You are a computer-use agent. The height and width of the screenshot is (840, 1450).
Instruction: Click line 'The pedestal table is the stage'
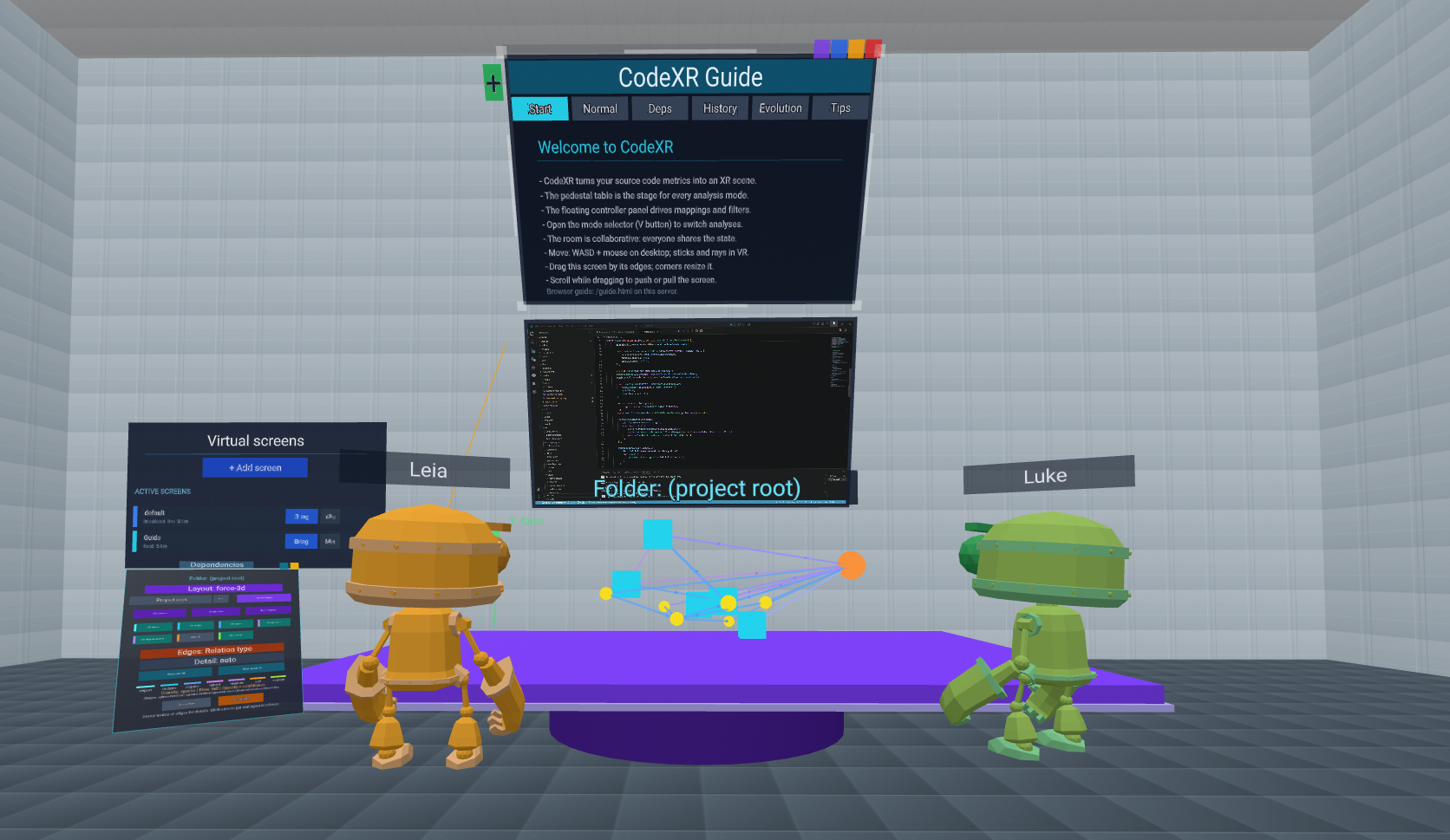644,196
